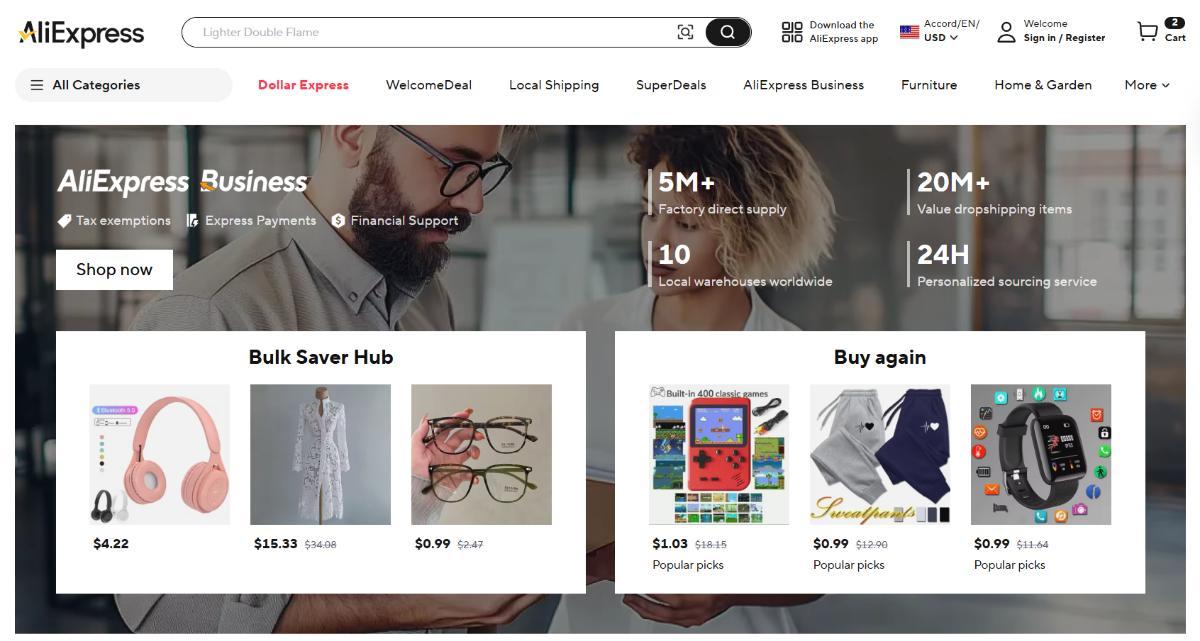Open image search camera icon
The image size is (1200, 641).
point(685,32)
